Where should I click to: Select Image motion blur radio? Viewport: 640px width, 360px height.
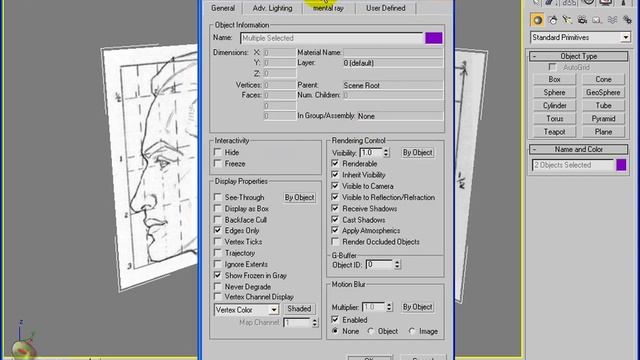[x=412, y=331]
